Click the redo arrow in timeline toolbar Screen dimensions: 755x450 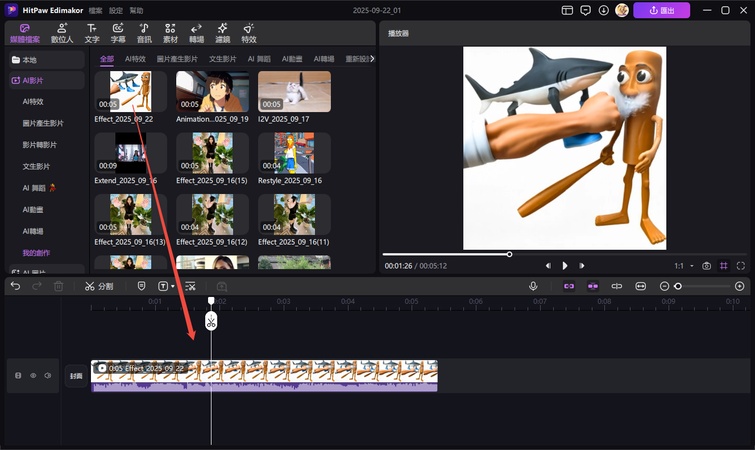37,286
